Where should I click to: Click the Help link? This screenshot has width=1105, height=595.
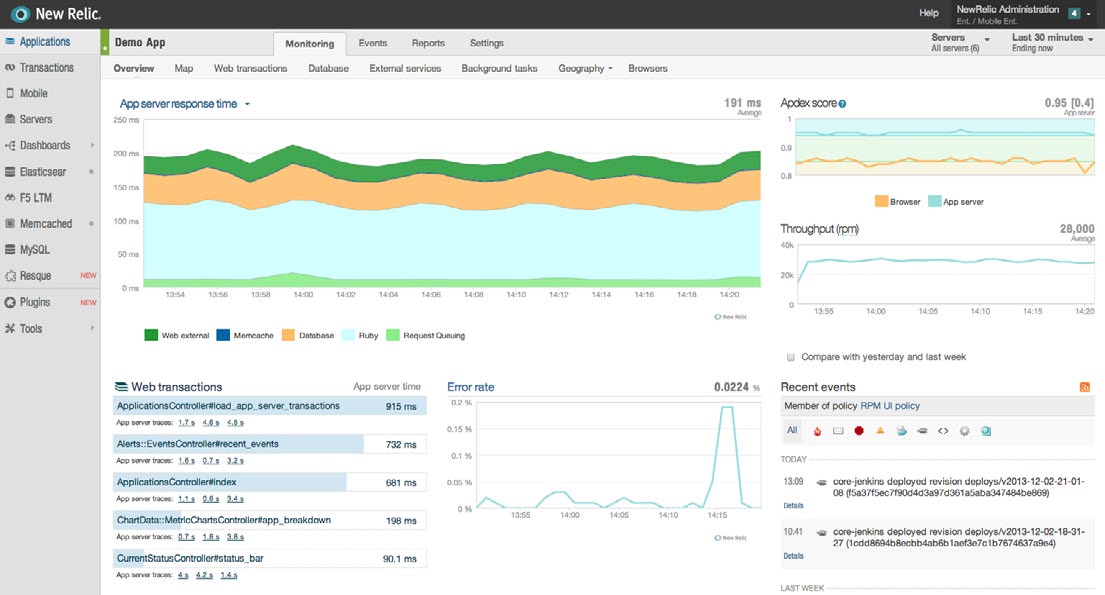point(929,13)
